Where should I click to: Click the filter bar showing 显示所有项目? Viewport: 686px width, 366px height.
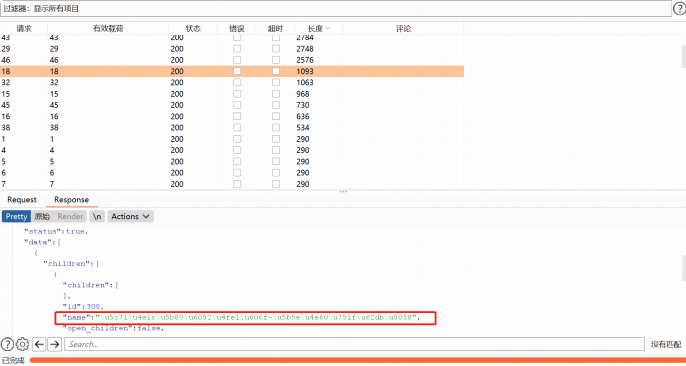click(336, 8)
